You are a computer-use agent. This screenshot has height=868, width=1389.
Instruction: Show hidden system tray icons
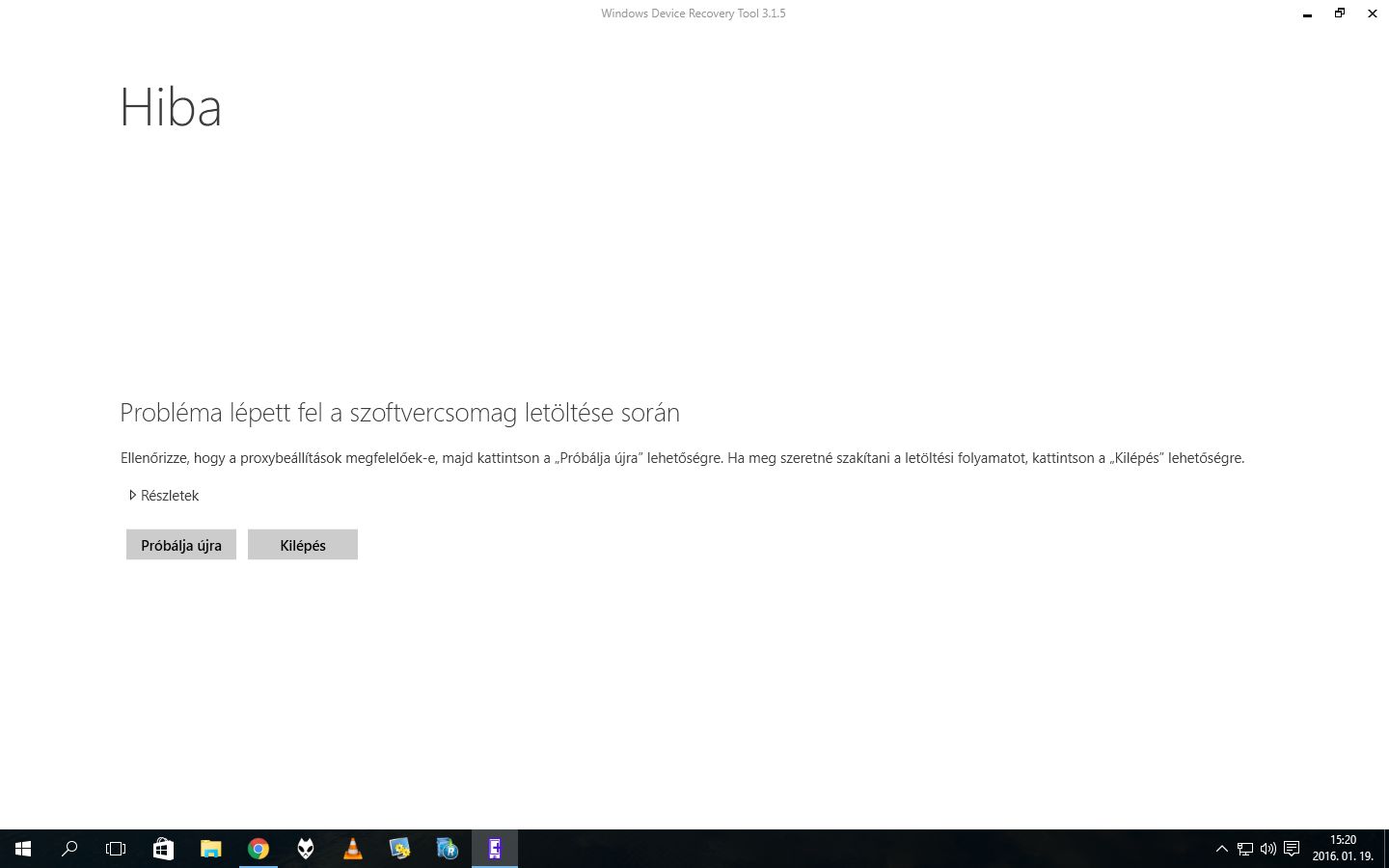[x=1221, y=850]
